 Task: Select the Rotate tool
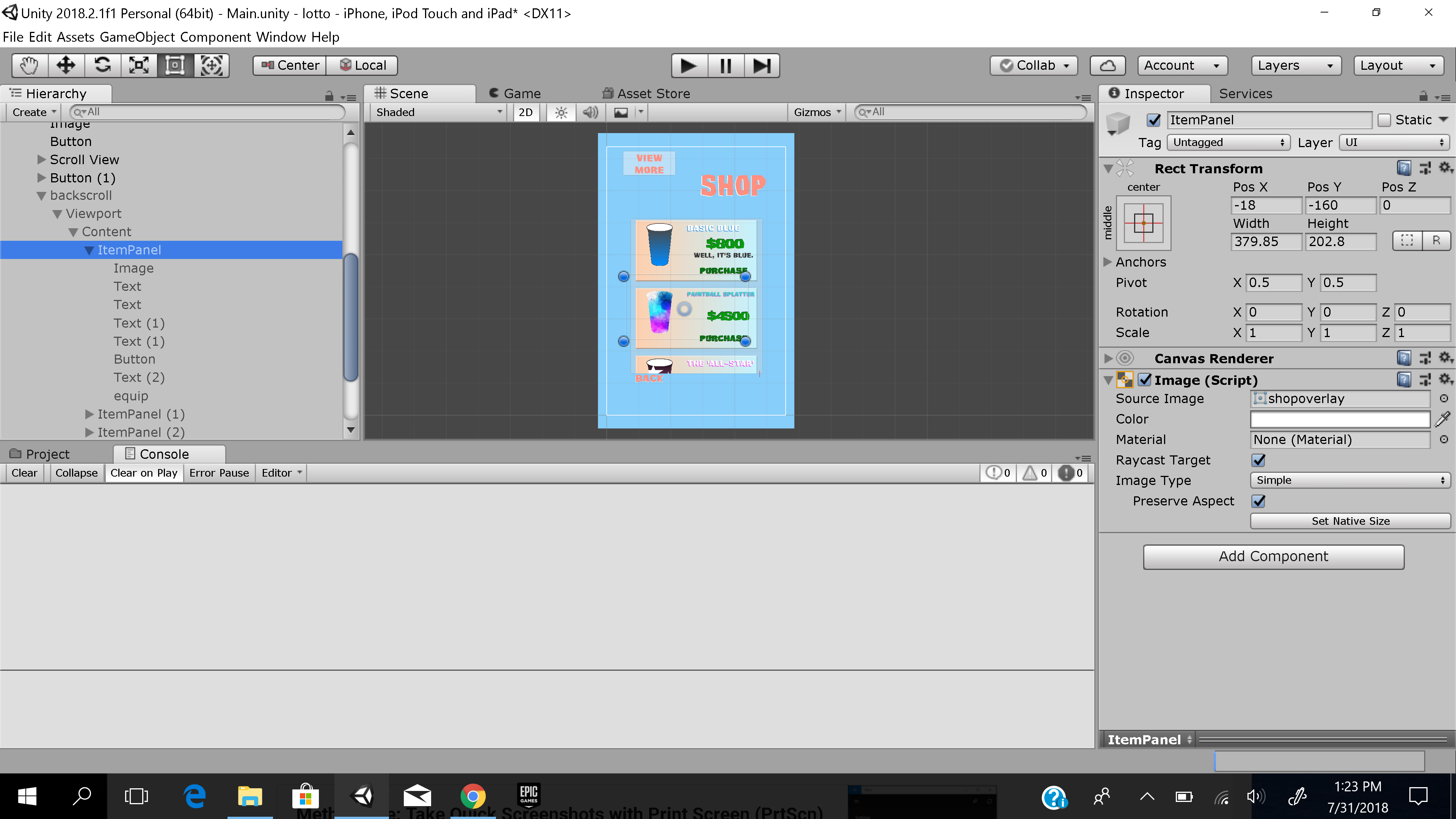pyautogui.click(x=103, y=65)
